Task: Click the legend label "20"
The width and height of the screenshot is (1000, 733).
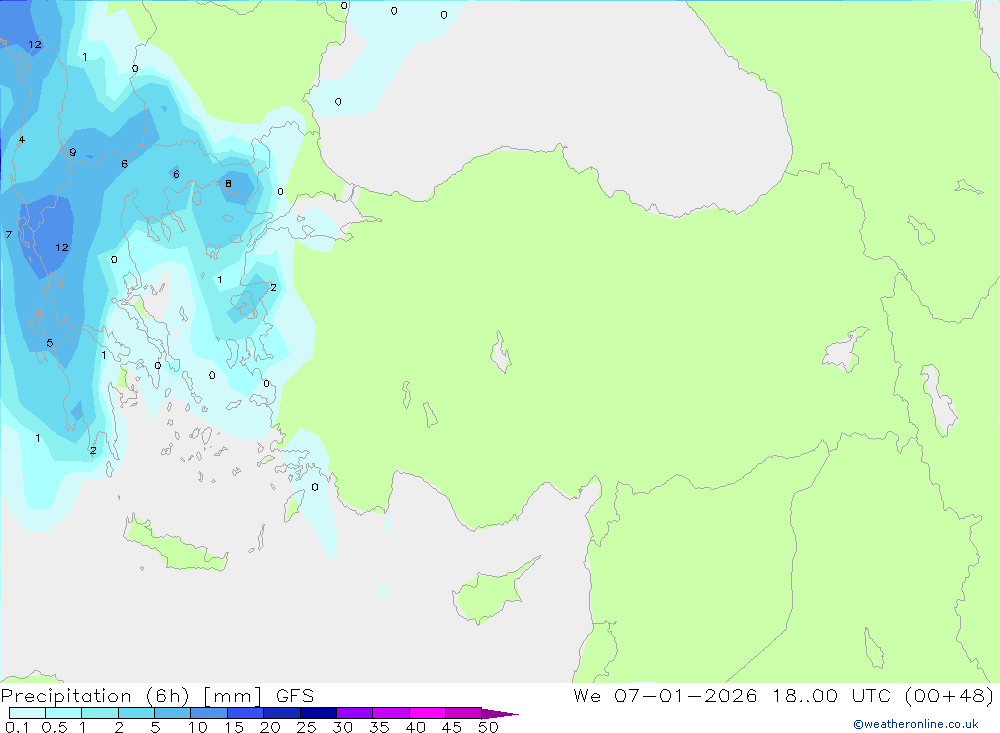Action: tap(270, 727)
